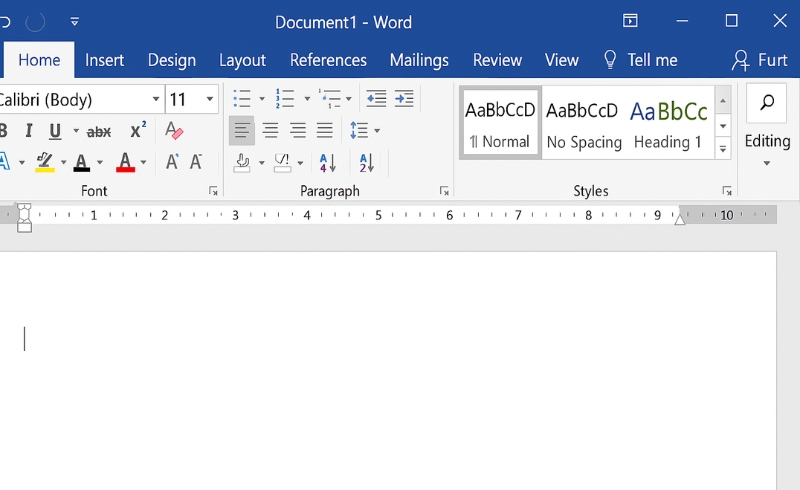Image resolution: width=800 pixels, height=490 pixels.
Task: Open the Design tab
Action: (171, 60)
